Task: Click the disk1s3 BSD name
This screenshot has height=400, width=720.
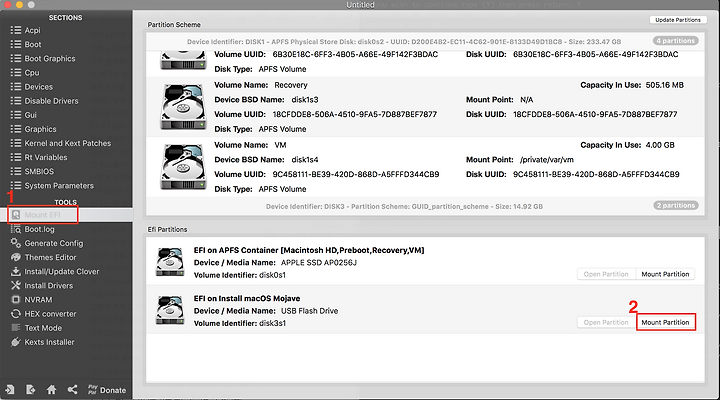Action: (x=305, y=100)
